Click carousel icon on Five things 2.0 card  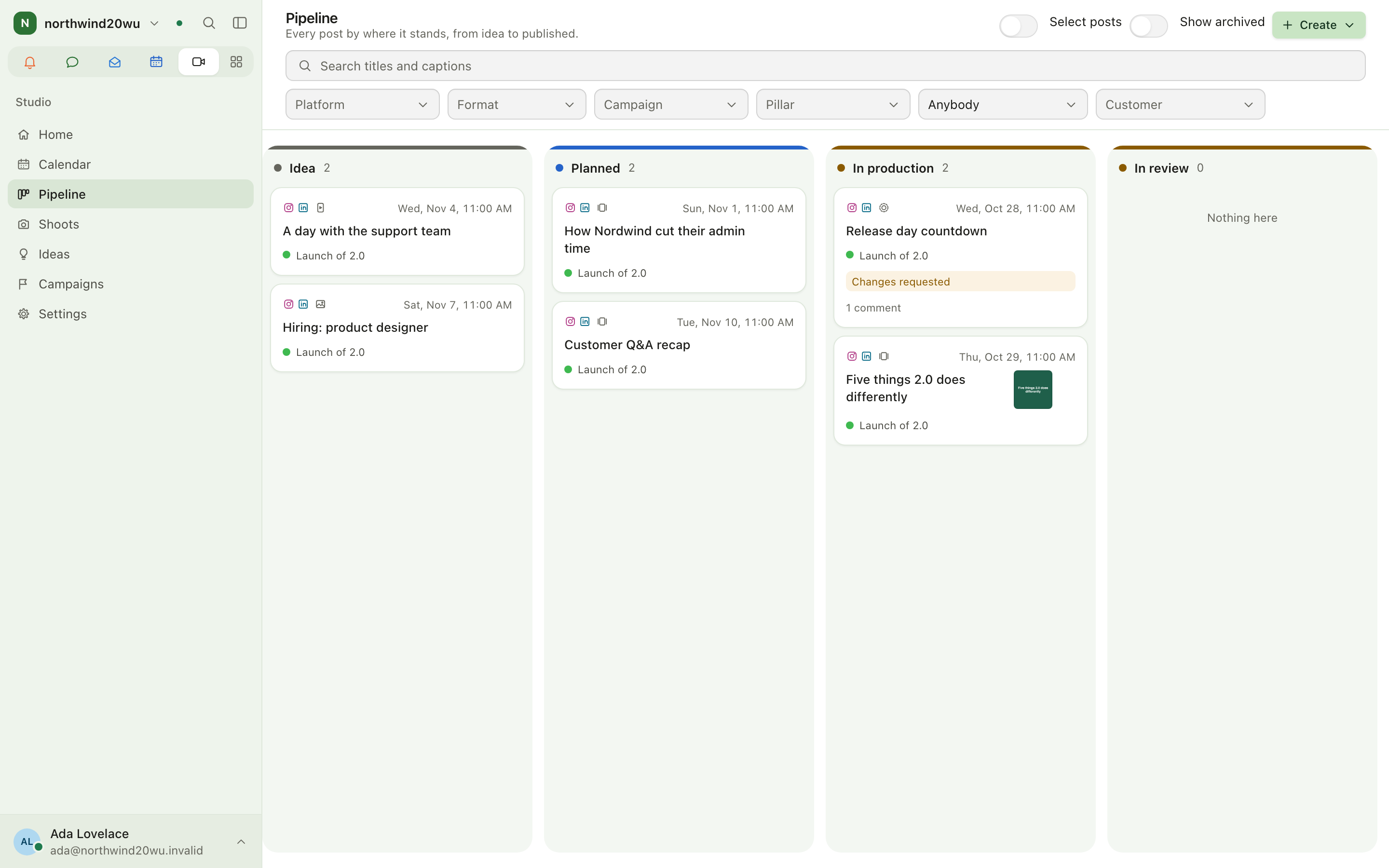[x=884, y=356]
